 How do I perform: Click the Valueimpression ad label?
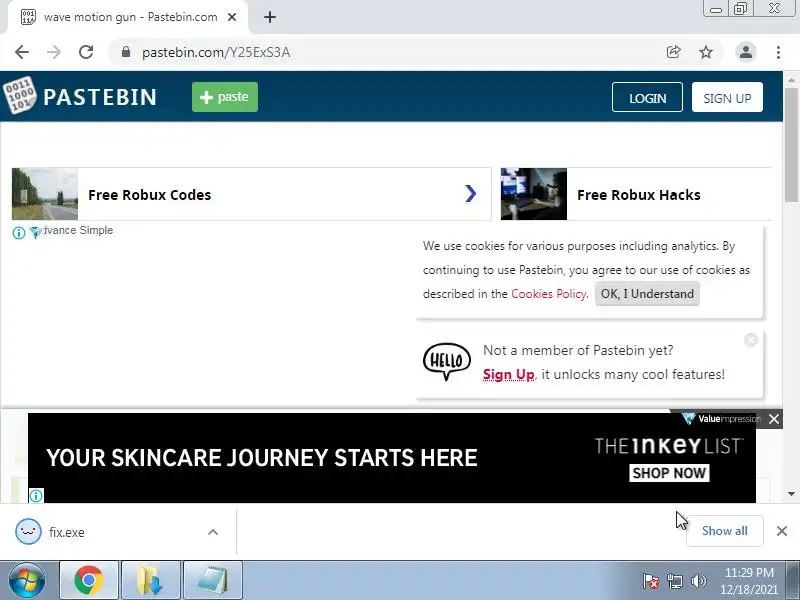tap(721, 419)
